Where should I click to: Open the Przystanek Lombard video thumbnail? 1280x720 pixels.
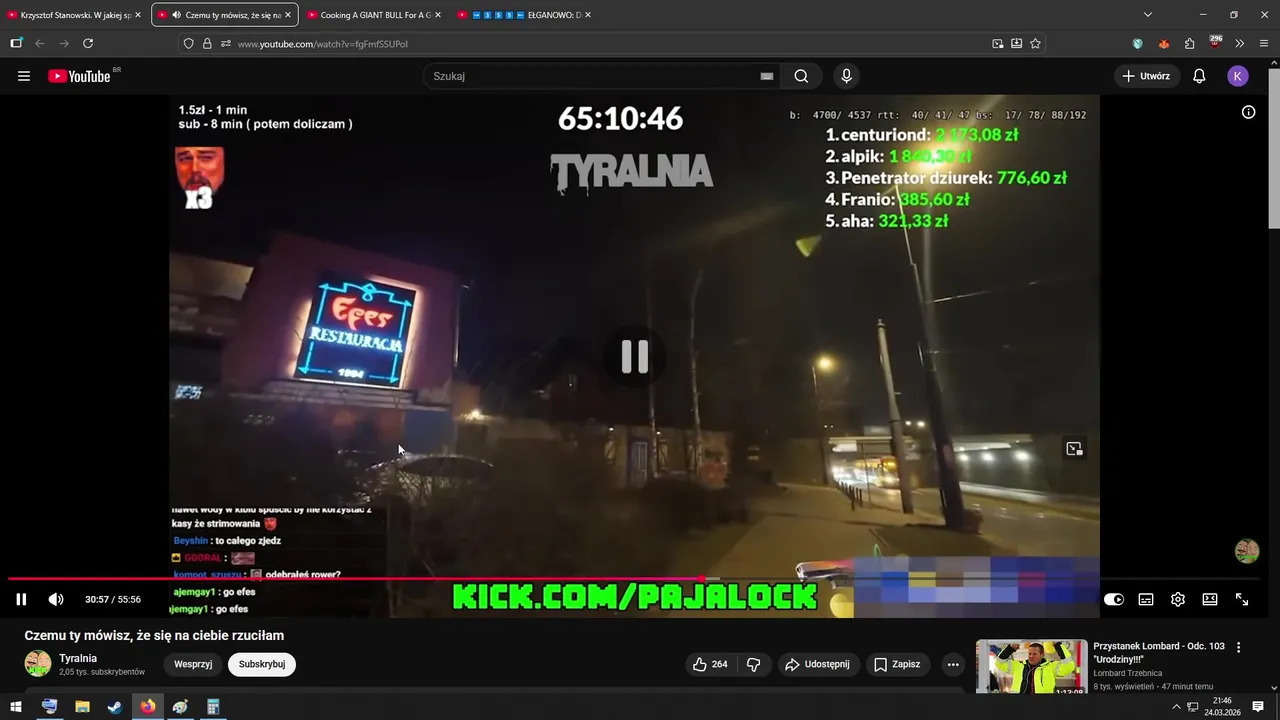tap(1031, 666)
